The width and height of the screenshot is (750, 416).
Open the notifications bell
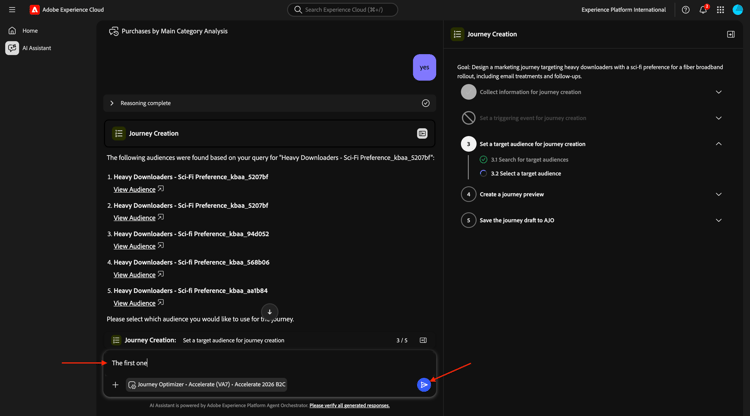tap(703, 10)
